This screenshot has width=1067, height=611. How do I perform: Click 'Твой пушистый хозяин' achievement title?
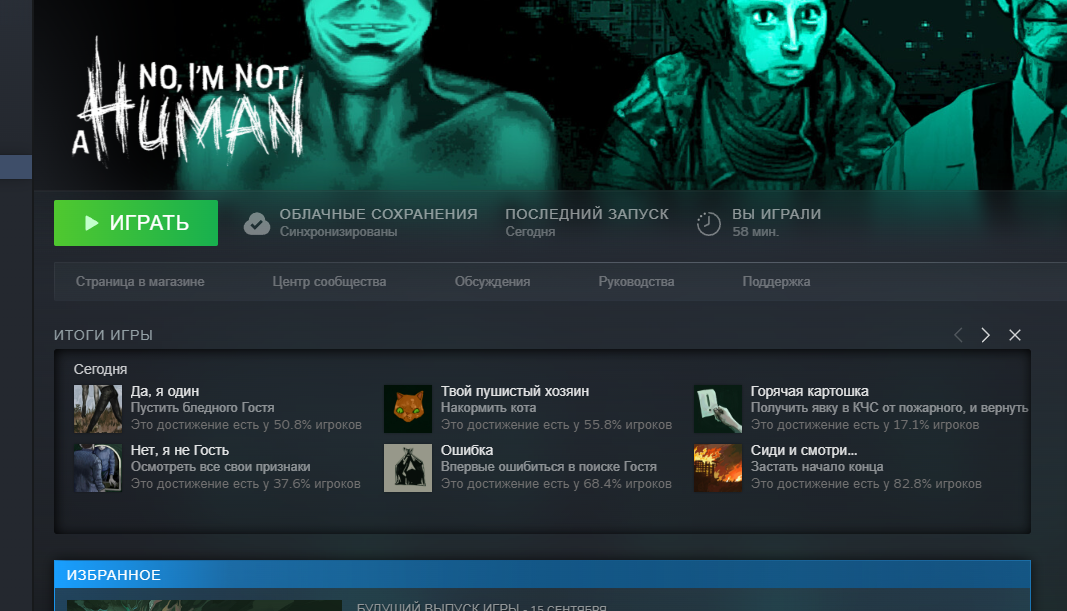point(515,391)
